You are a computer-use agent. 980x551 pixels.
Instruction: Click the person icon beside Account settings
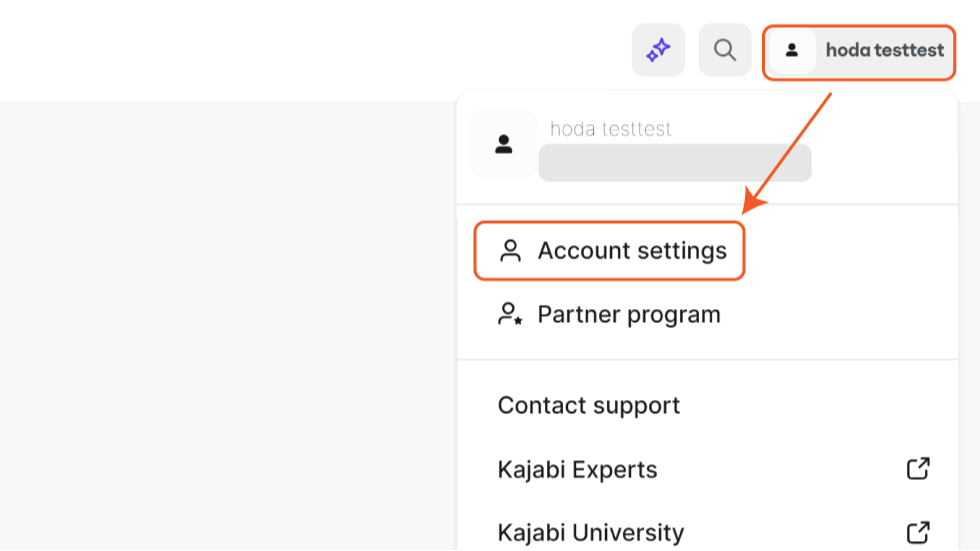pos(511,250)
